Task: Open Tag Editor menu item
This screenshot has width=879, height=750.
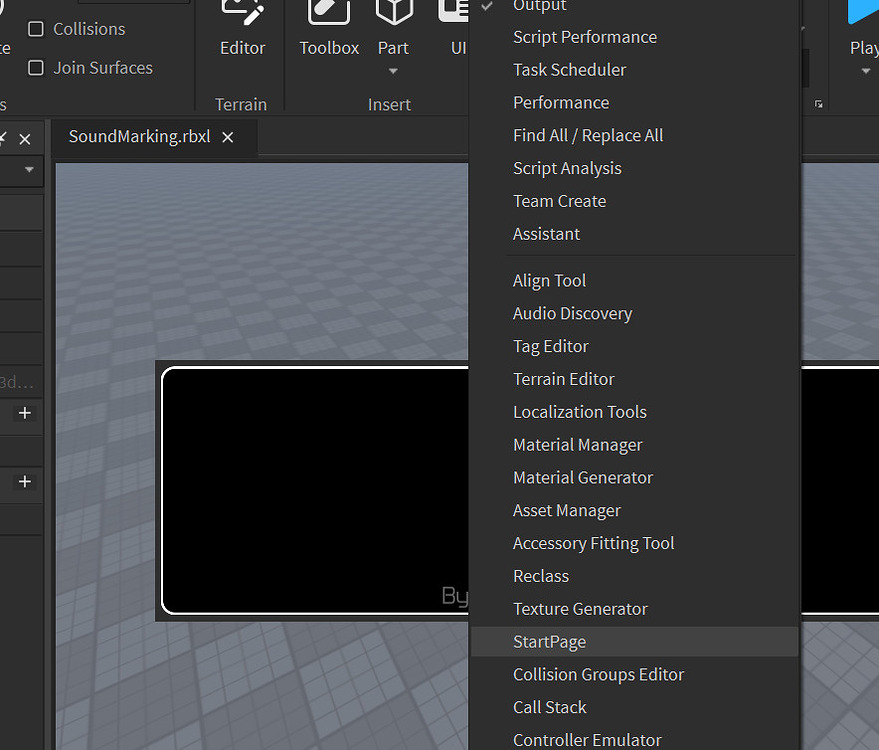Action: [x=634, y=346]
